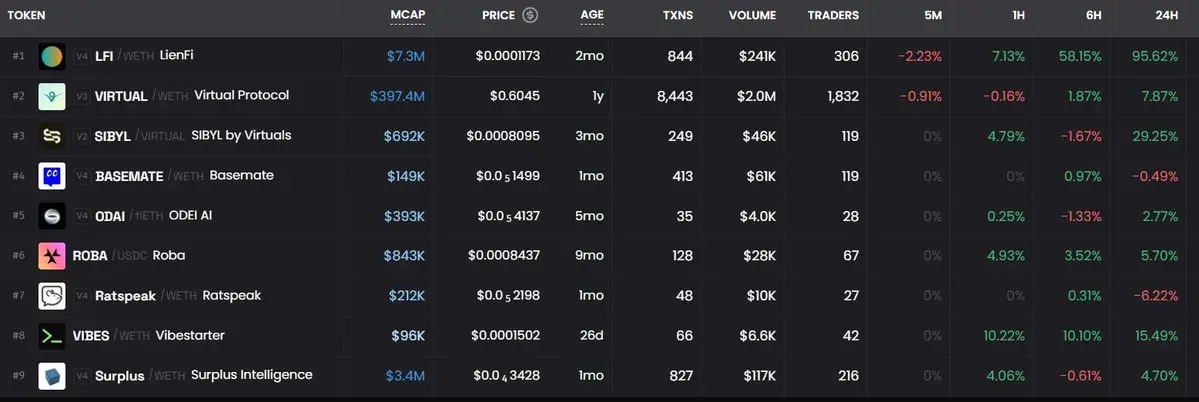Sort by 24H change column

coord(1166,15)
